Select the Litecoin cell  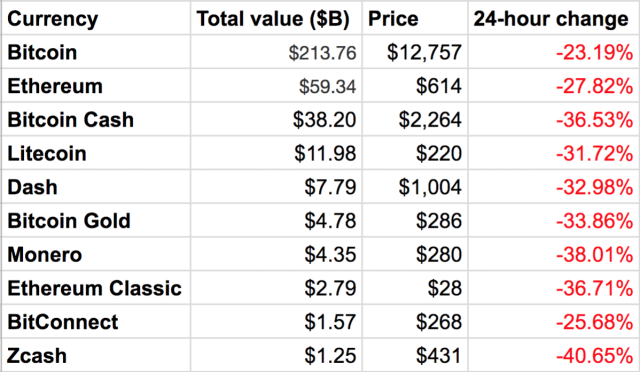click(x=96, y=153)
